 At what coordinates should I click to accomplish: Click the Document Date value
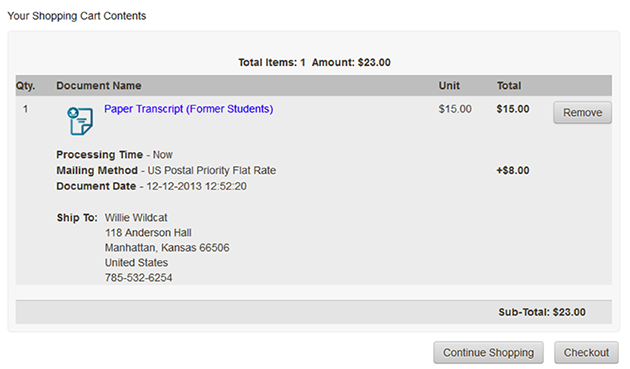196,186
